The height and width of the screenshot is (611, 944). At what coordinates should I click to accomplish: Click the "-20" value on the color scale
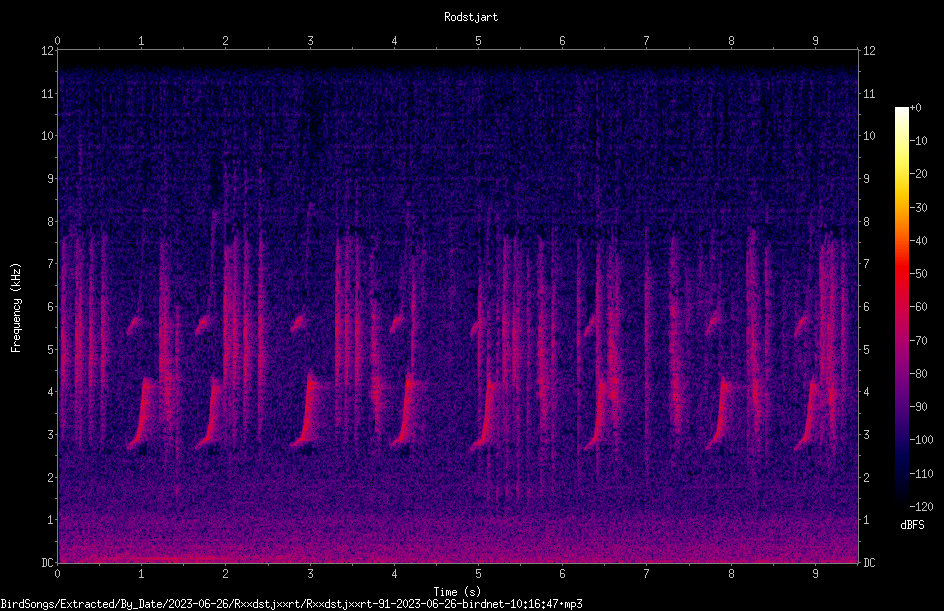918,174
